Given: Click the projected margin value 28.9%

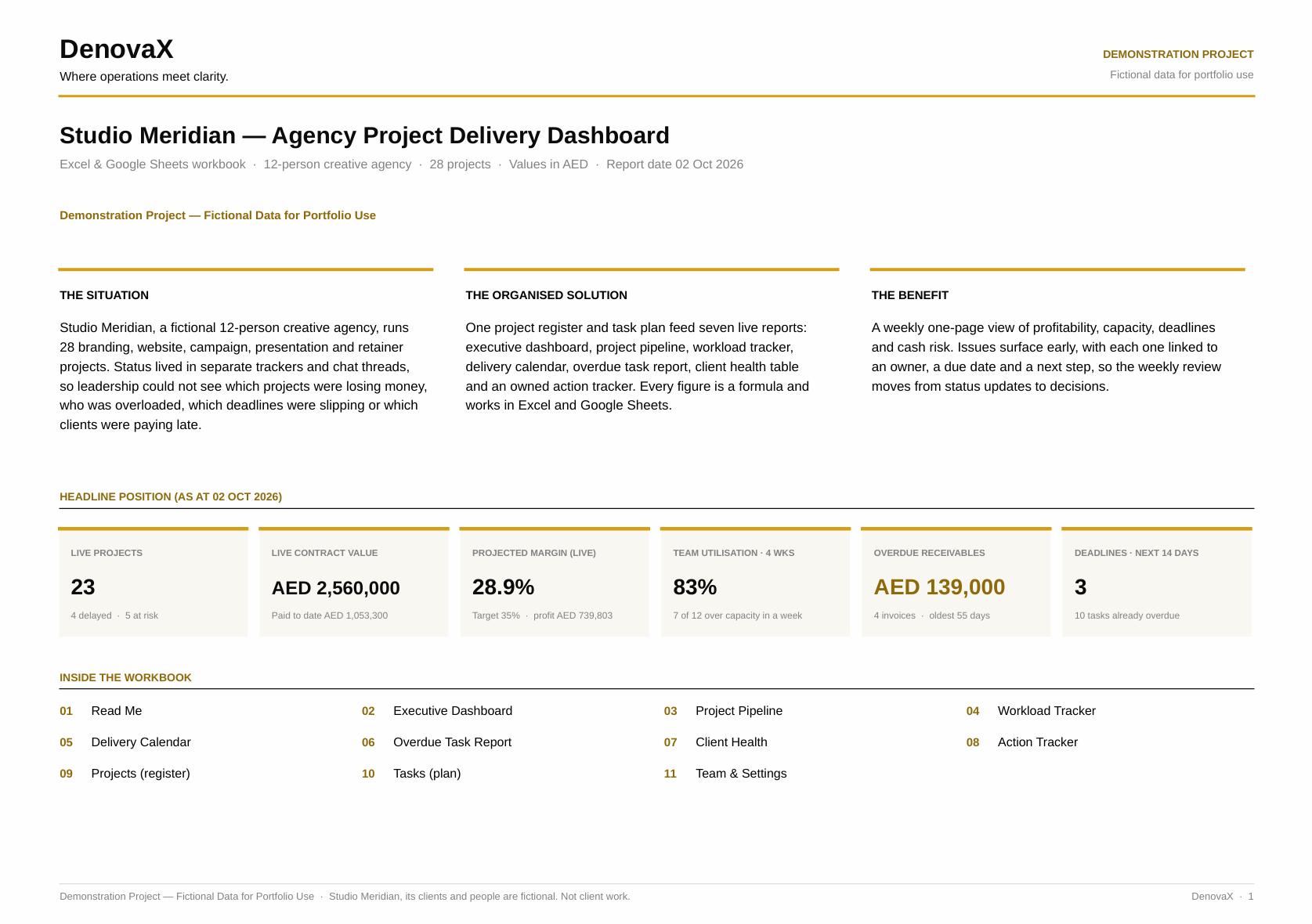Looking at the screenshot, I should [503, 587].
